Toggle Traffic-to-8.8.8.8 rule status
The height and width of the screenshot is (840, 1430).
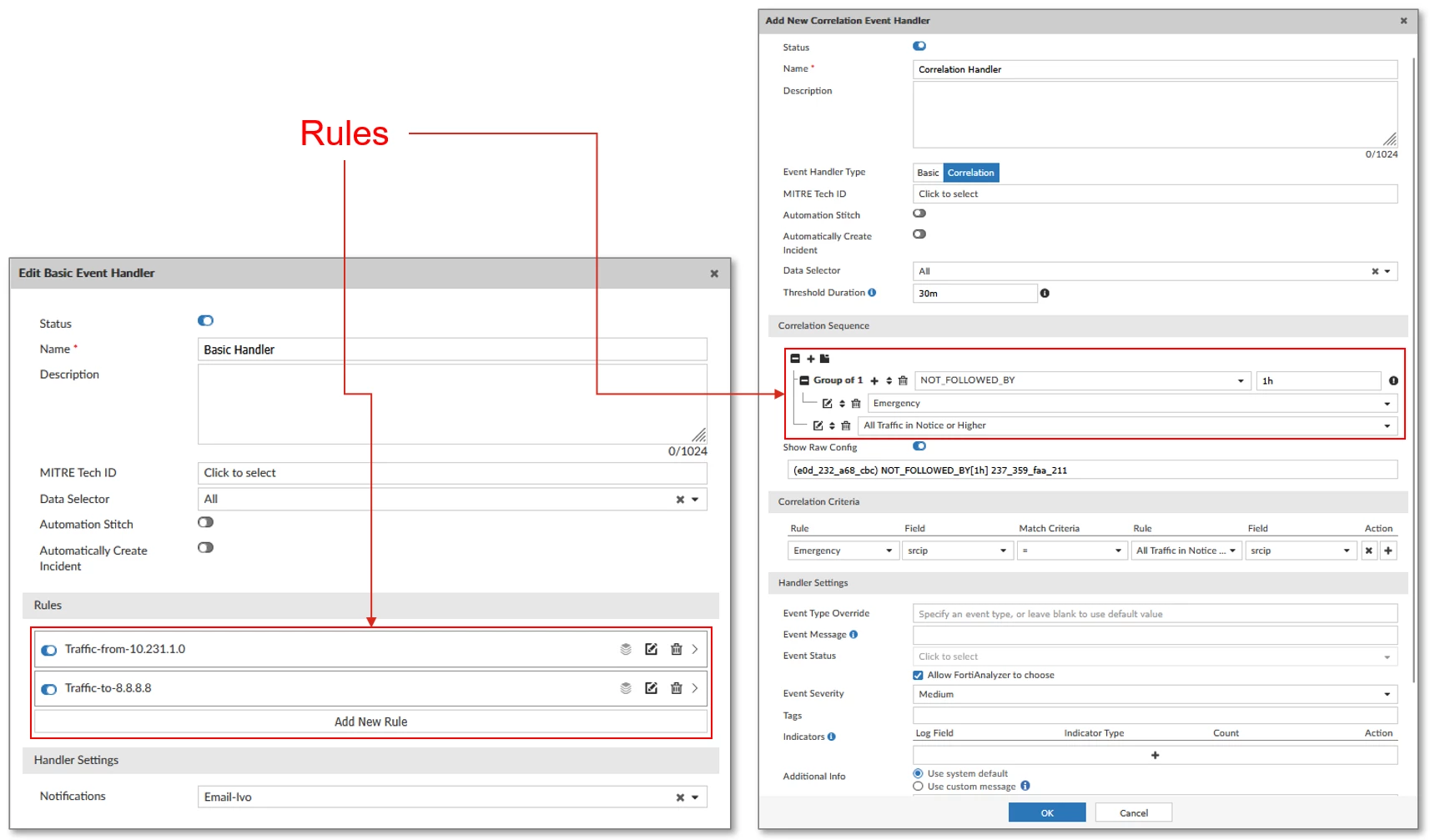(49, 689)
